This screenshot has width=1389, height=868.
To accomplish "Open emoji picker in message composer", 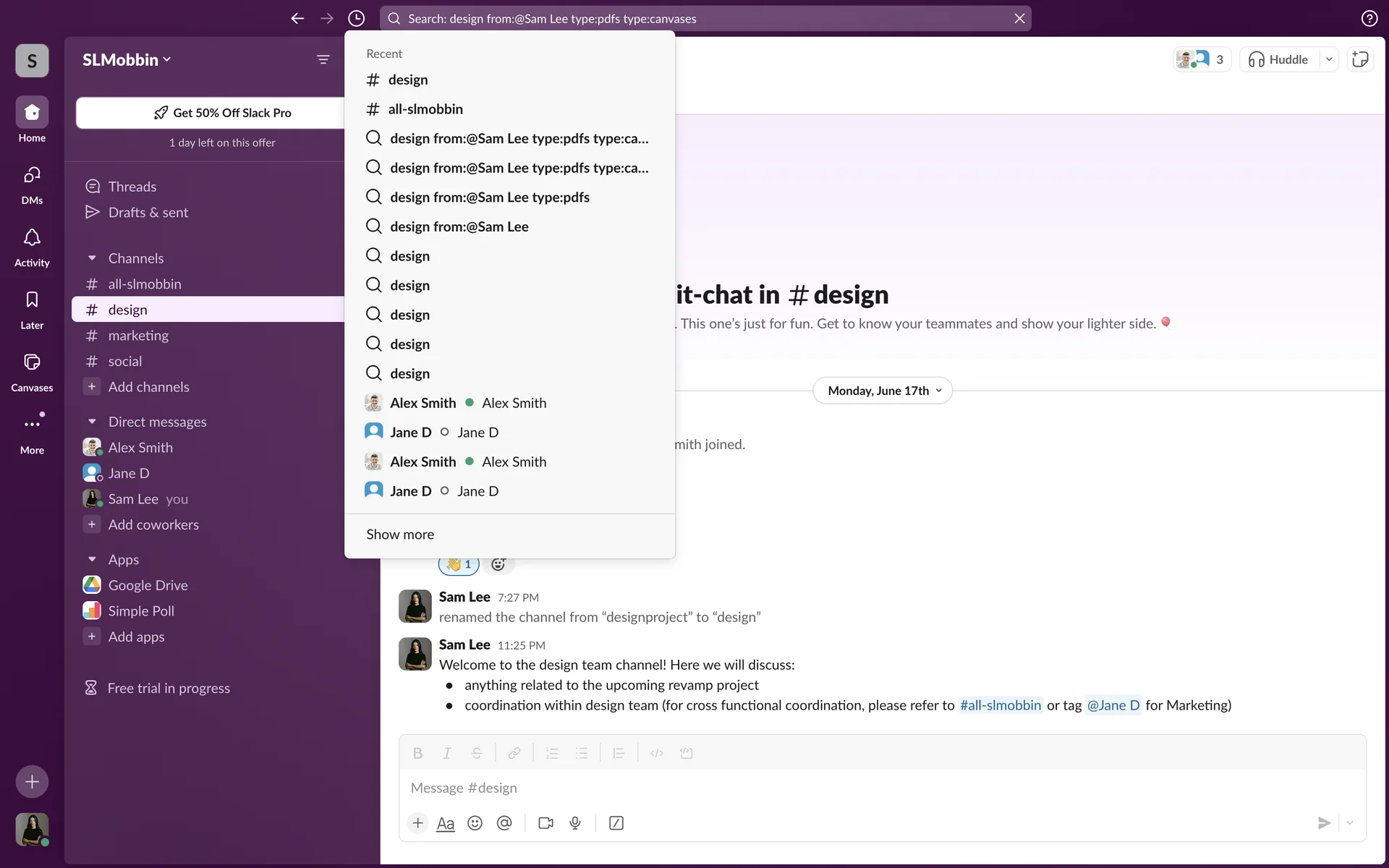I will (475, 823).
